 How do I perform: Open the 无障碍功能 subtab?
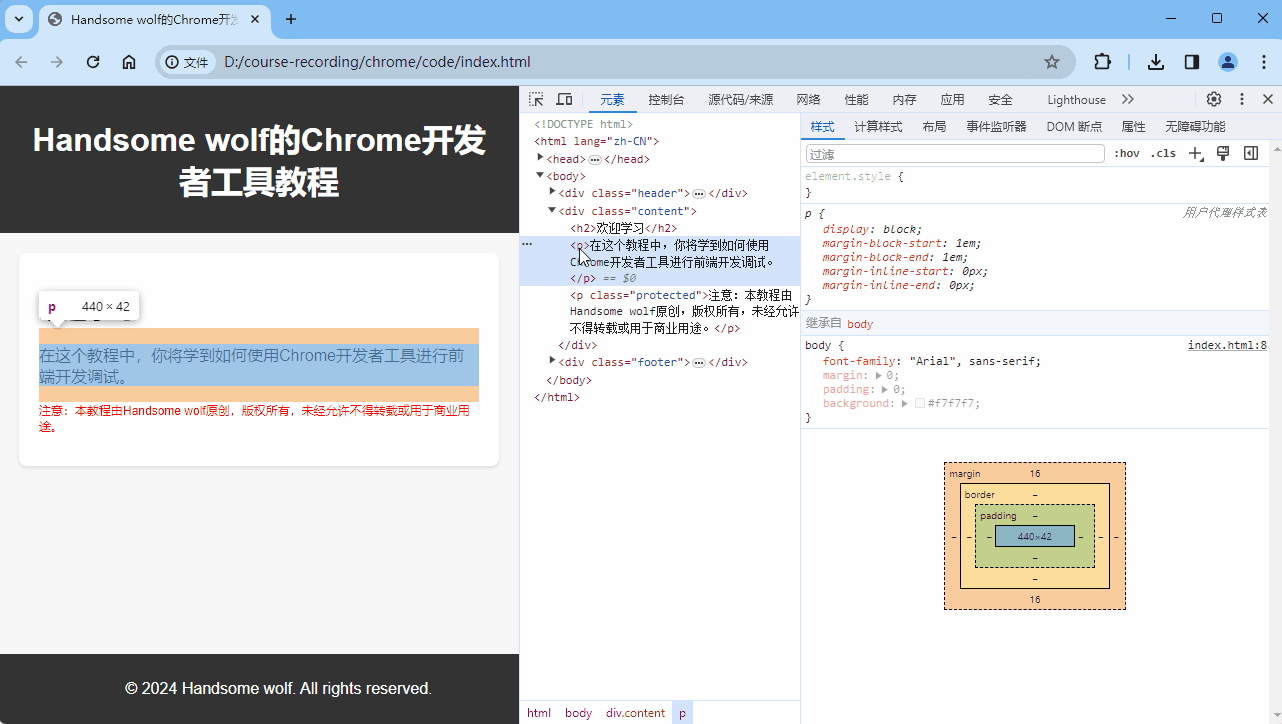1195,127
